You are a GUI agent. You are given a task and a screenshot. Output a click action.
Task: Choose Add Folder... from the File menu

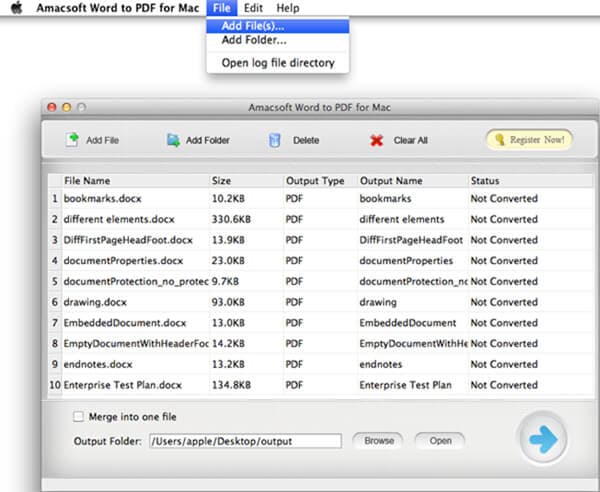(x=278, y=40)
